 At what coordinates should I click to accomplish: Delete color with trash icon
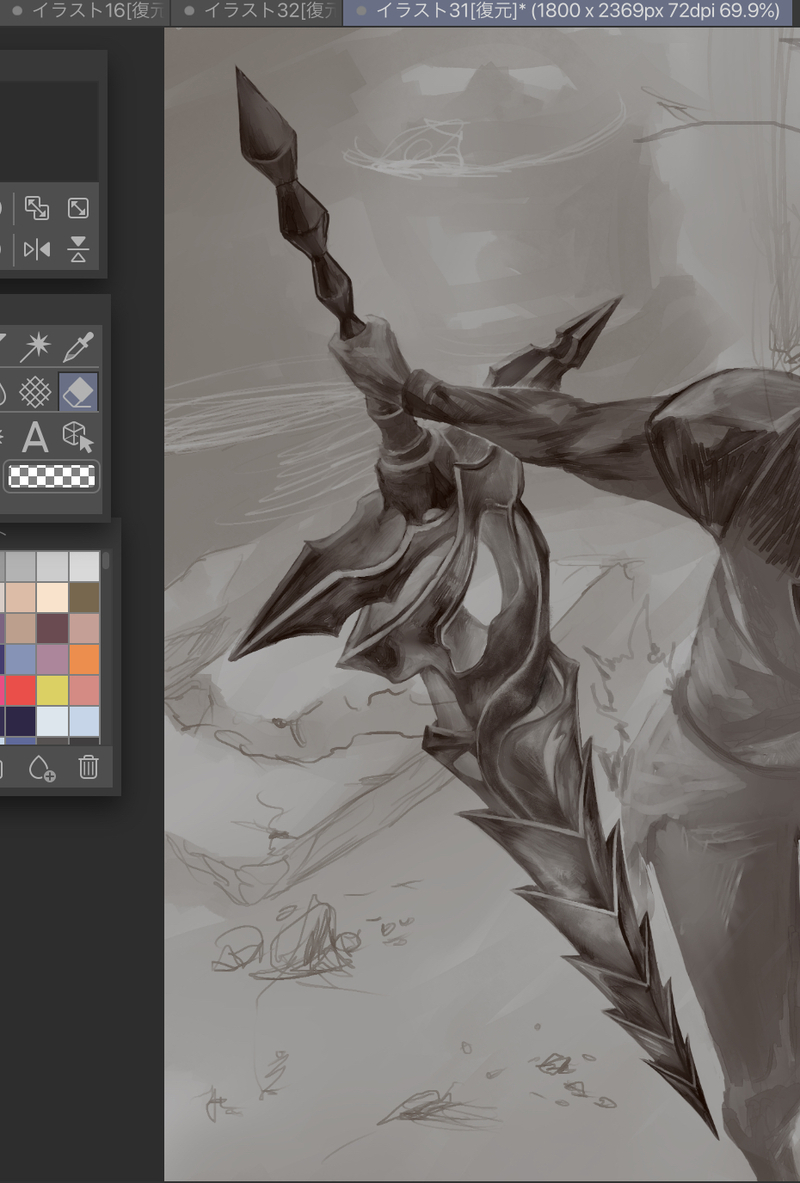[x=88, y=767]
